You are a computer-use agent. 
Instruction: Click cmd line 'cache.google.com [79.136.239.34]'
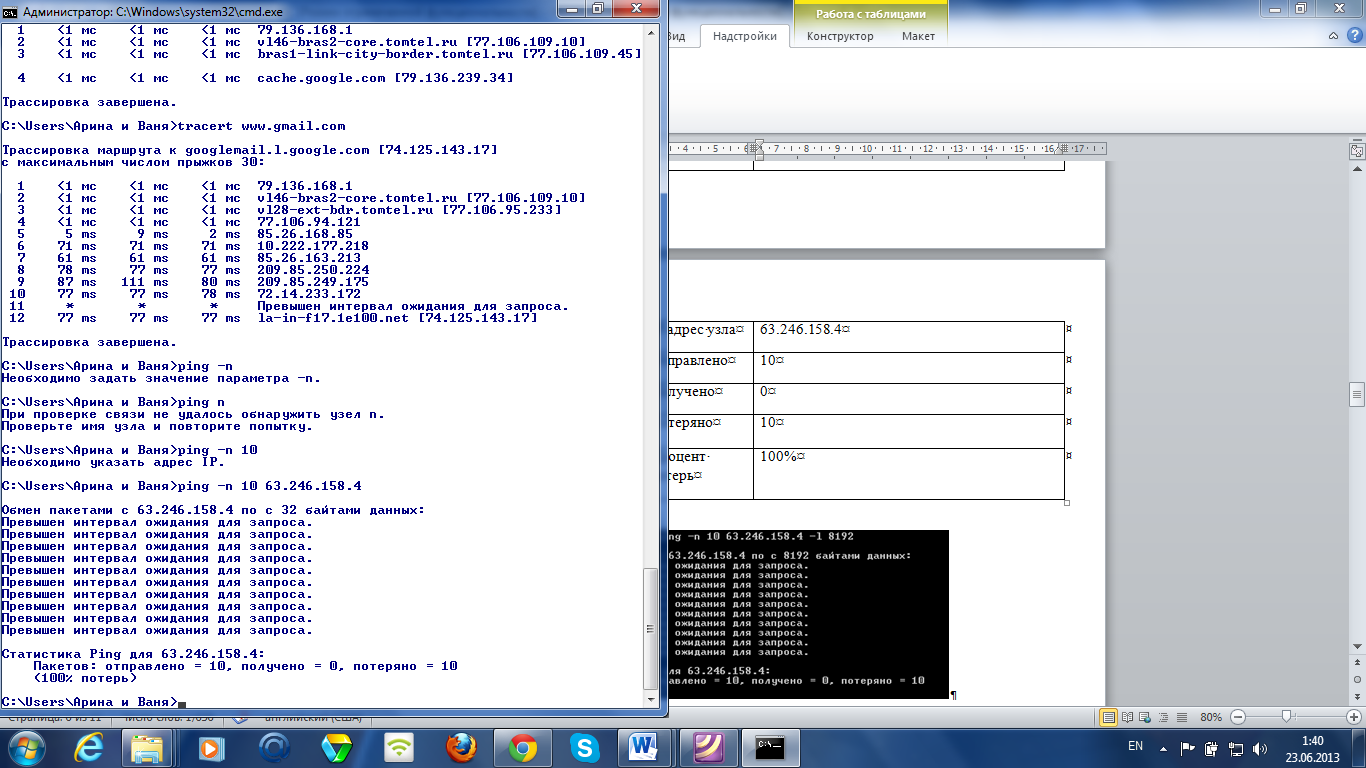385,78
